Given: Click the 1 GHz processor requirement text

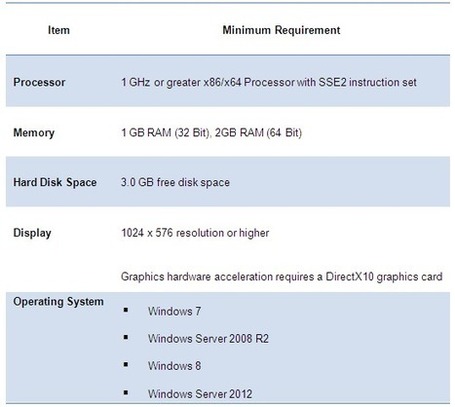Looking at the screenshot, I should point(269,82).
